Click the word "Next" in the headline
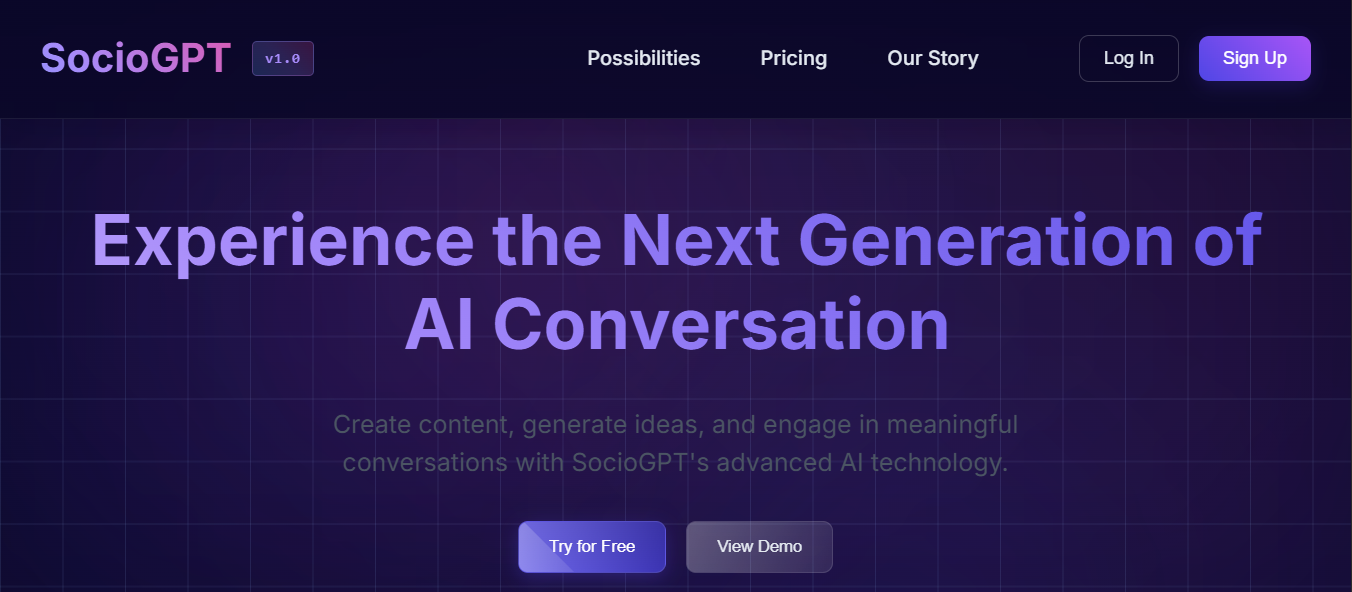The width and height of the screenshot is (1352, 592). [x=699, y=240]
